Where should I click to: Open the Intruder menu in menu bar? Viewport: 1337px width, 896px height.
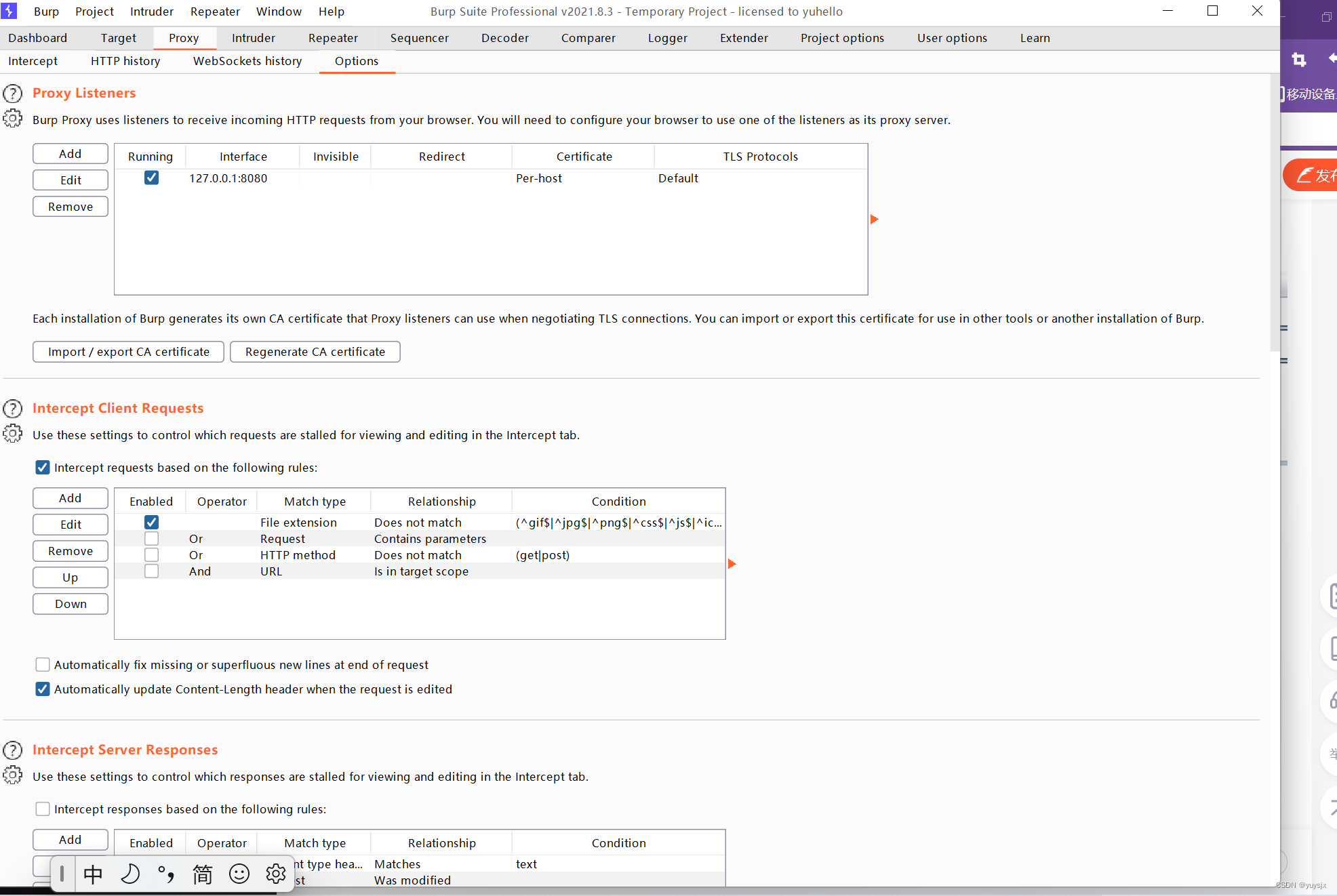coord(152,12)
